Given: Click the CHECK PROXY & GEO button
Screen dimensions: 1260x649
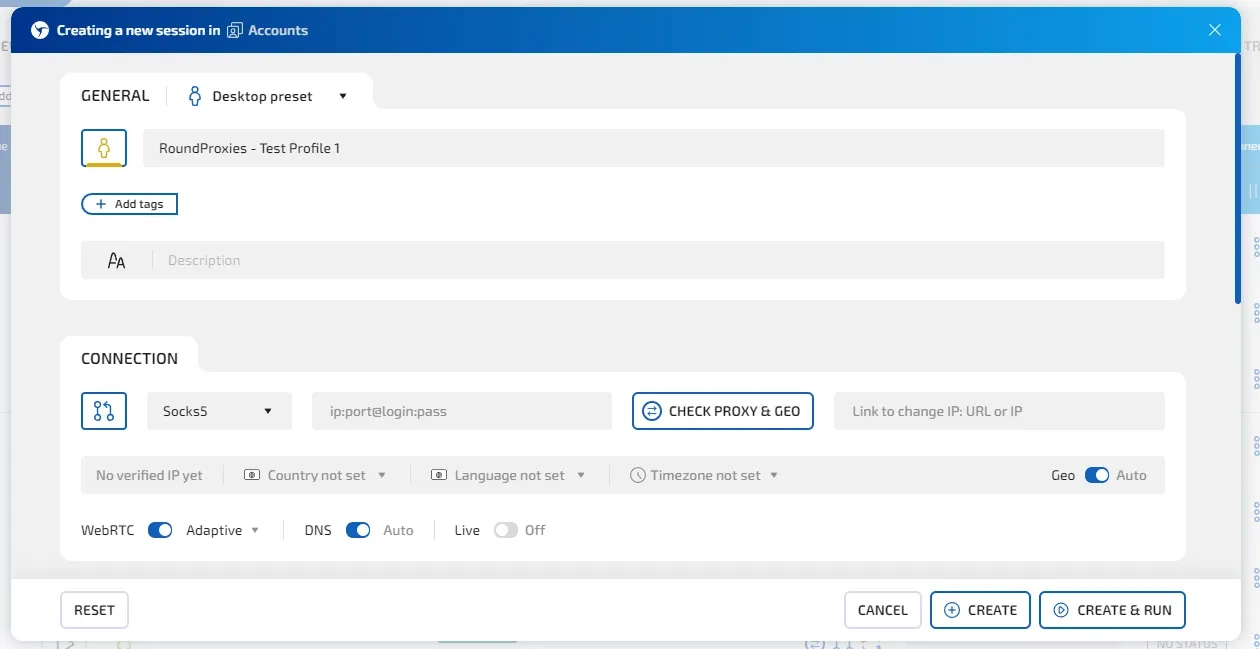Looking at the screenshot, I should point(723,411).
